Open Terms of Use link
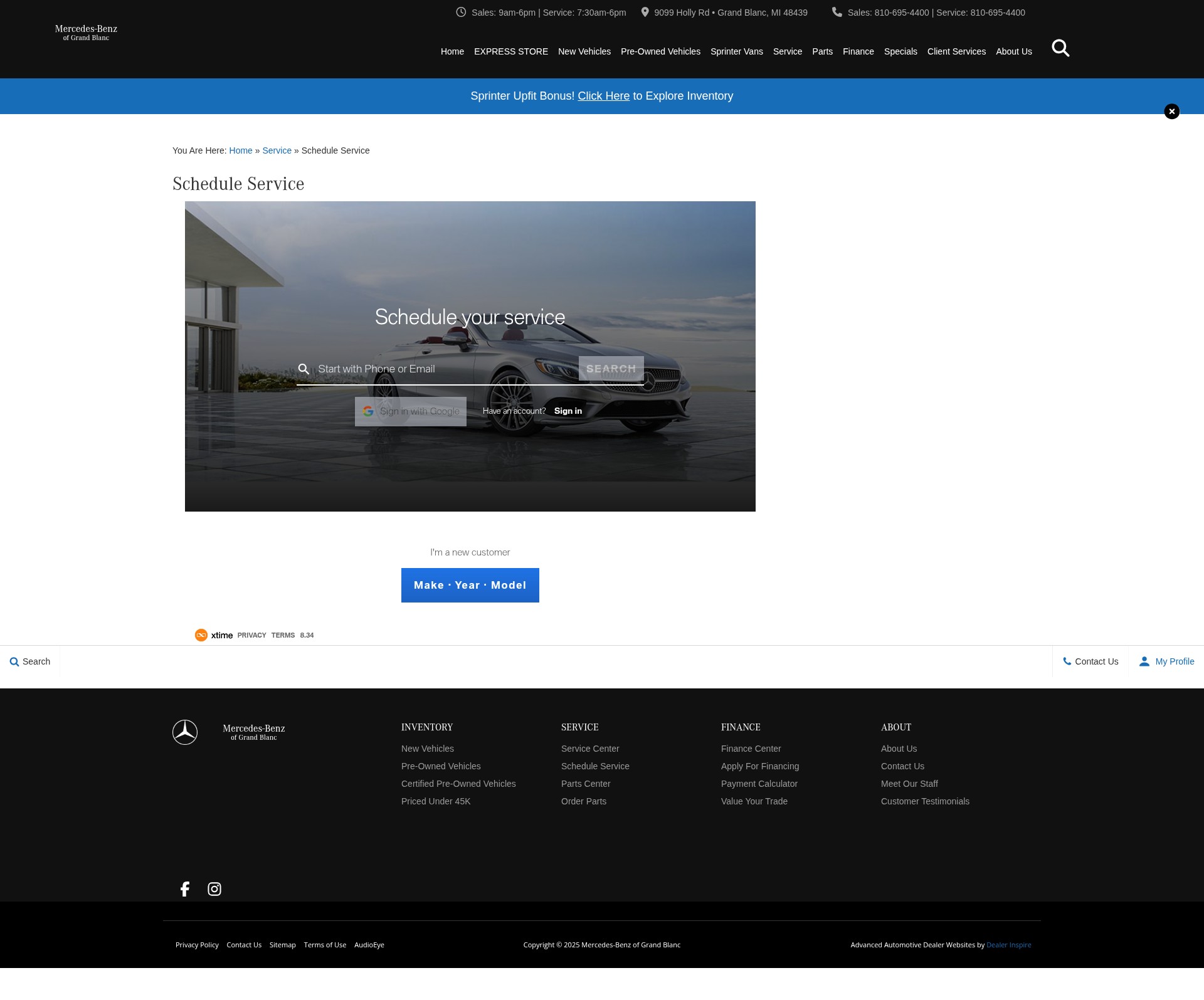 tap(325, 945)
